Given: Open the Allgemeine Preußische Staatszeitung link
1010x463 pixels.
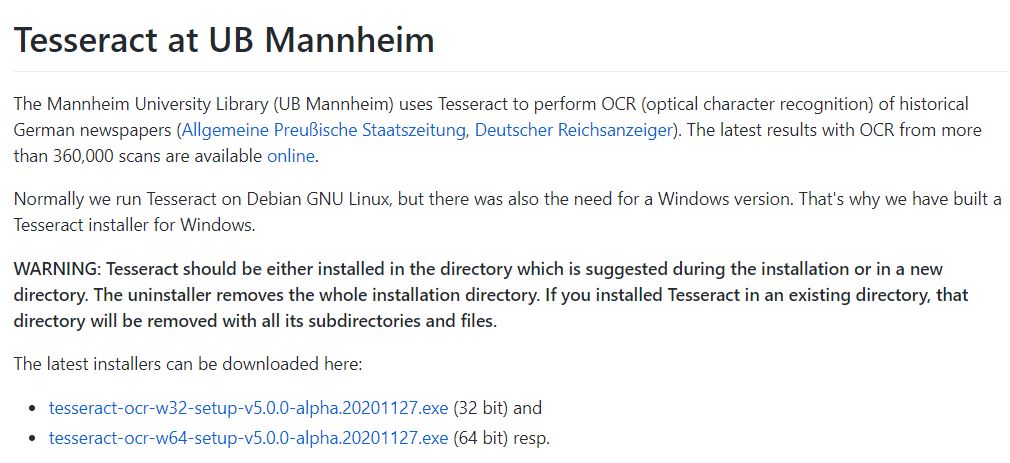Looking at the screenshot, I should point(325,130).
